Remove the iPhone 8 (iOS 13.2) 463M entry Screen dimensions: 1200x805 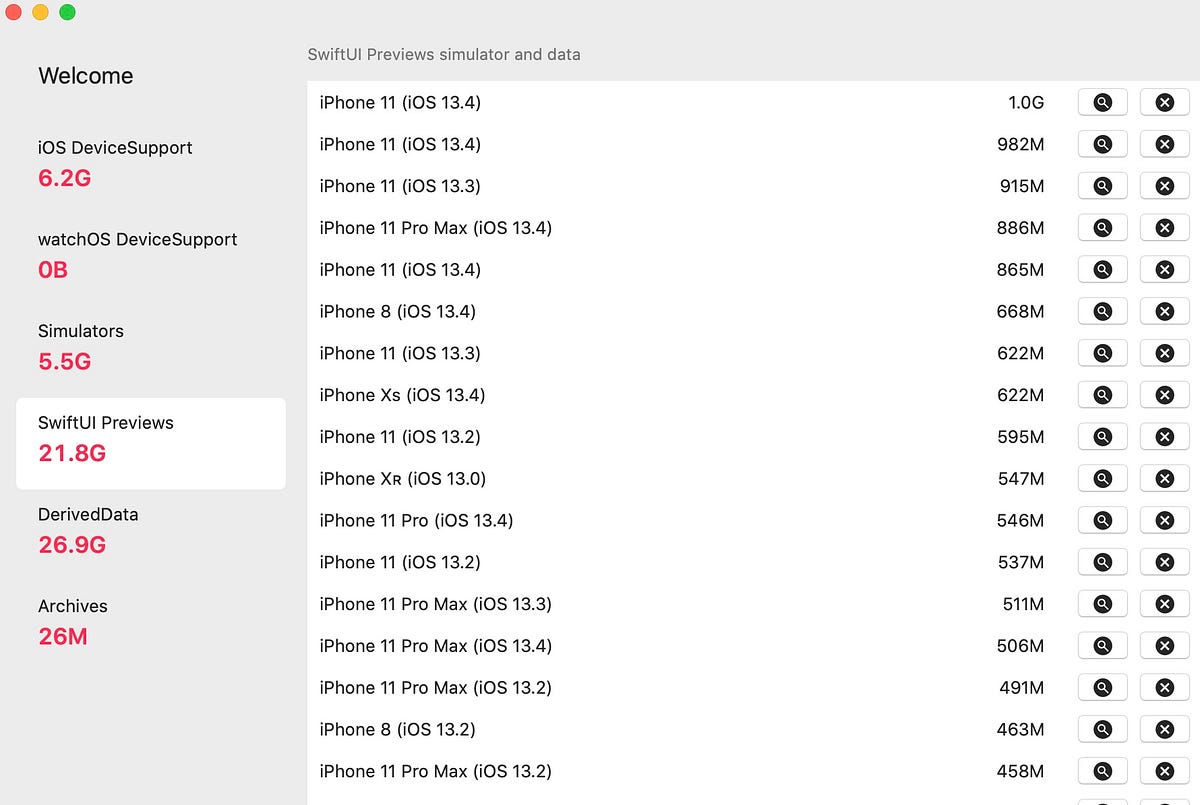click(x=1164, y=729)
